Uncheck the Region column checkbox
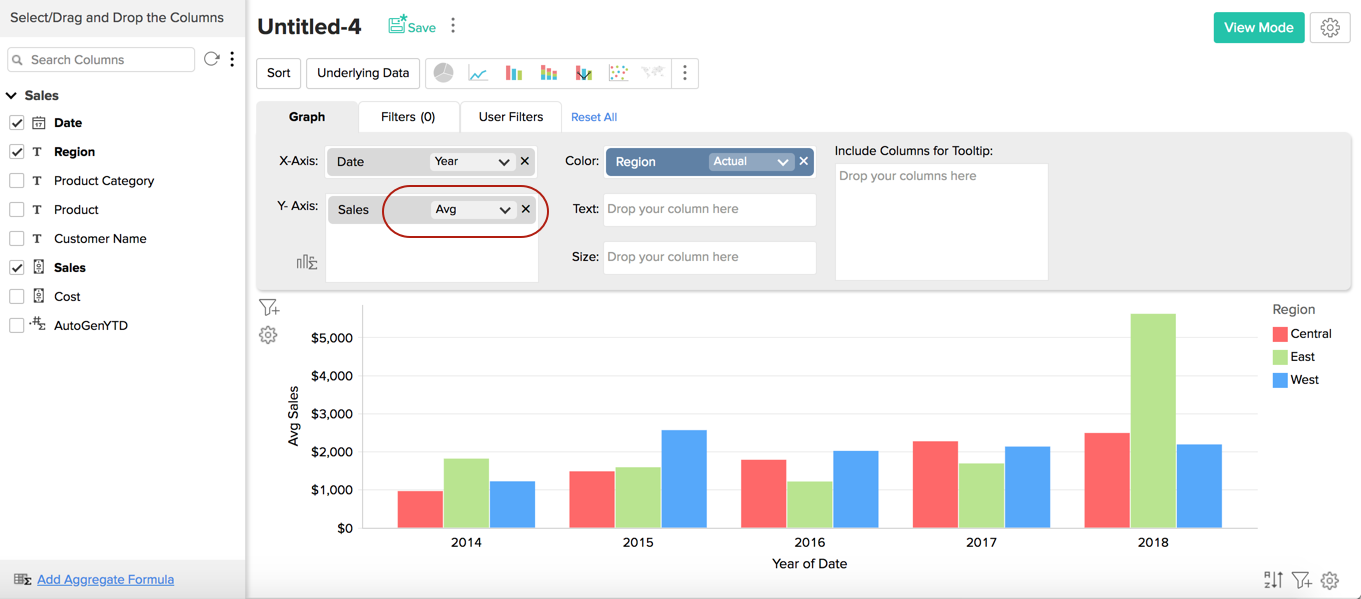 (x=17, y=152)
